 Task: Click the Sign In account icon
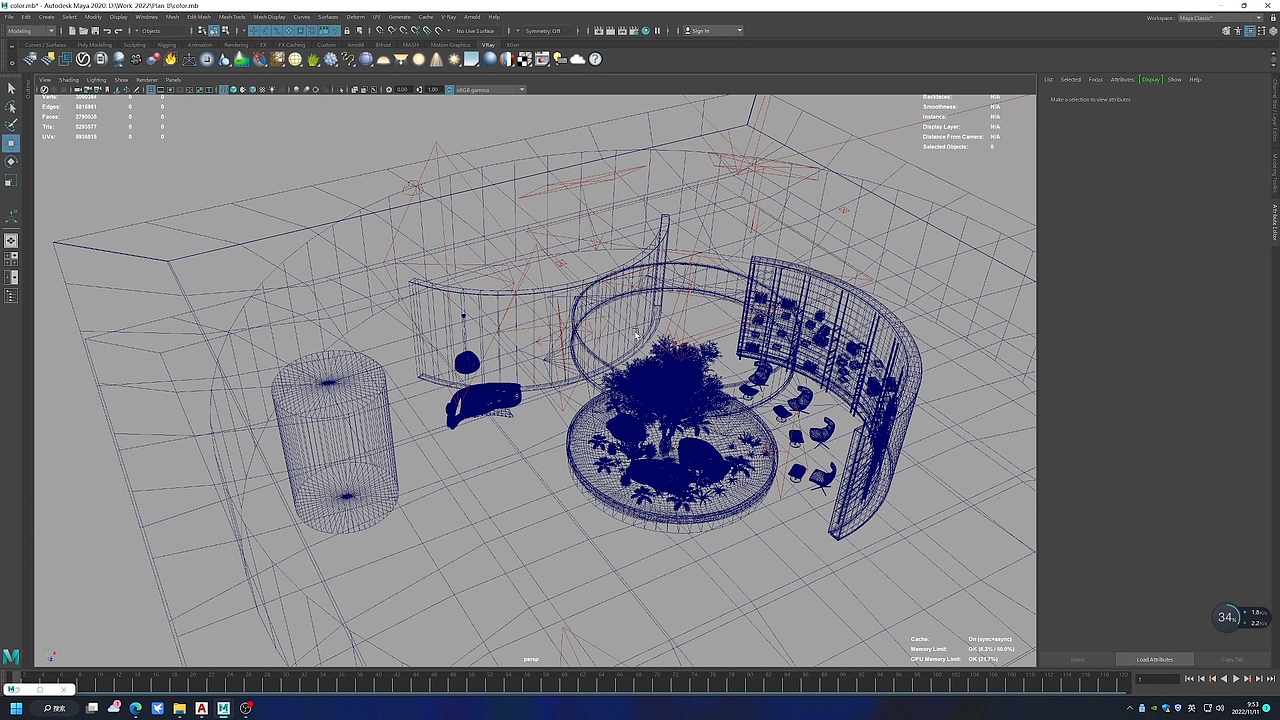coord(688,31)
